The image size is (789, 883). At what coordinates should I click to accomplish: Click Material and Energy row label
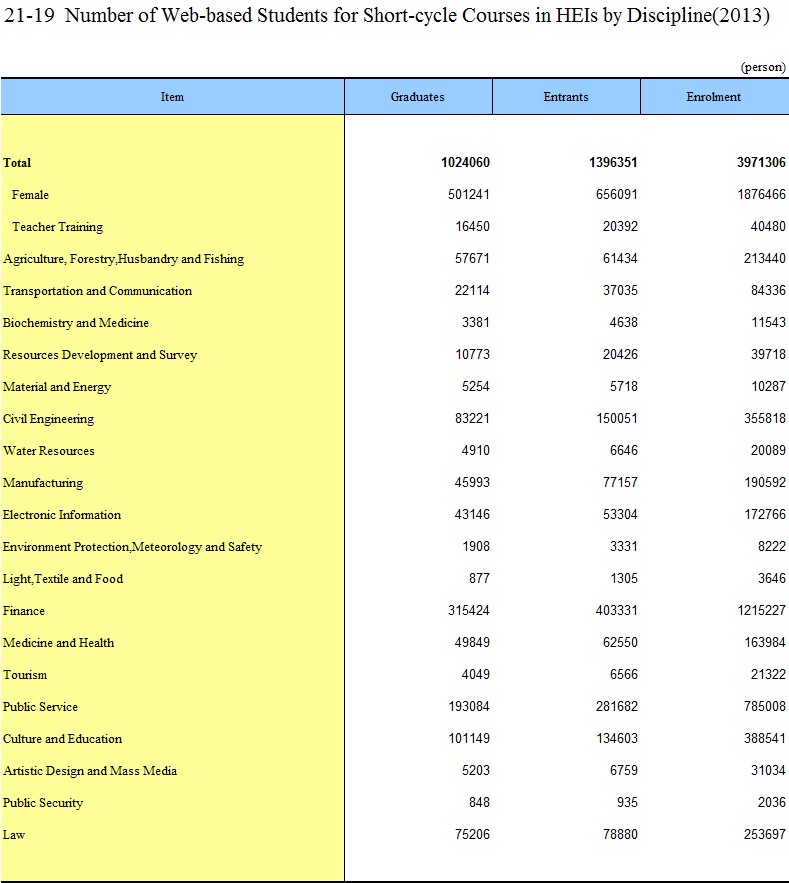click(57, 387)
